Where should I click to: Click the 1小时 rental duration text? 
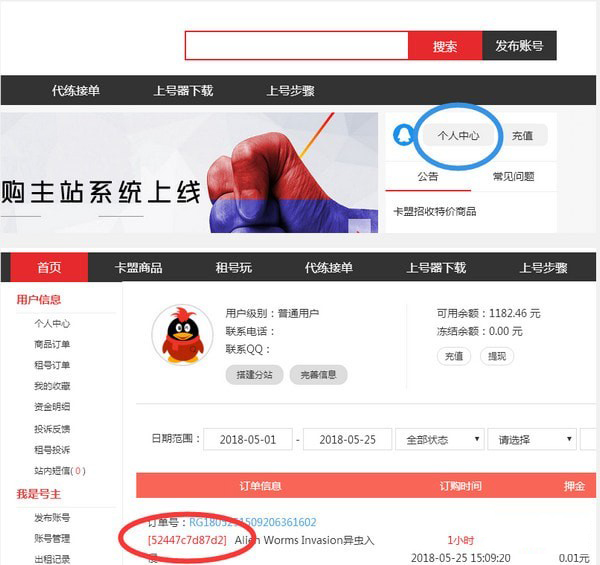tap(461, 540)
